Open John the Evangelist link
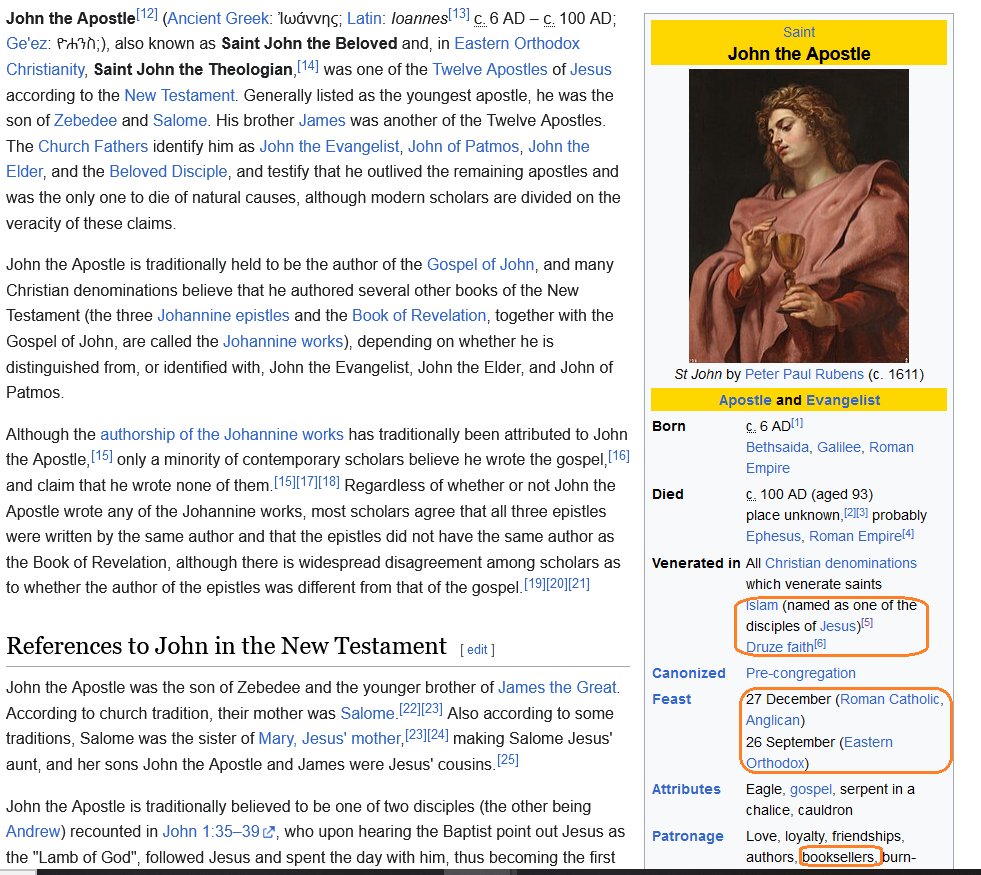Viewport: 981px width, 875px height. point(329,146)
